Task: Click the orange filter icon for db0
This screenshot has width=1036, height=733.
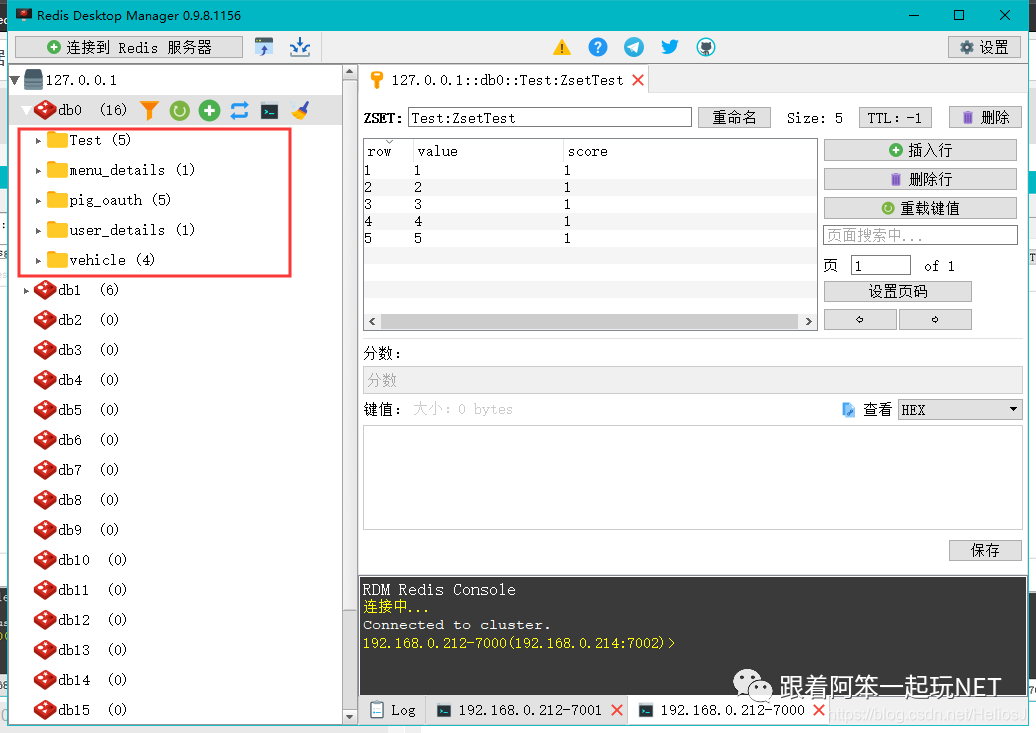Action: coord(150,110)
